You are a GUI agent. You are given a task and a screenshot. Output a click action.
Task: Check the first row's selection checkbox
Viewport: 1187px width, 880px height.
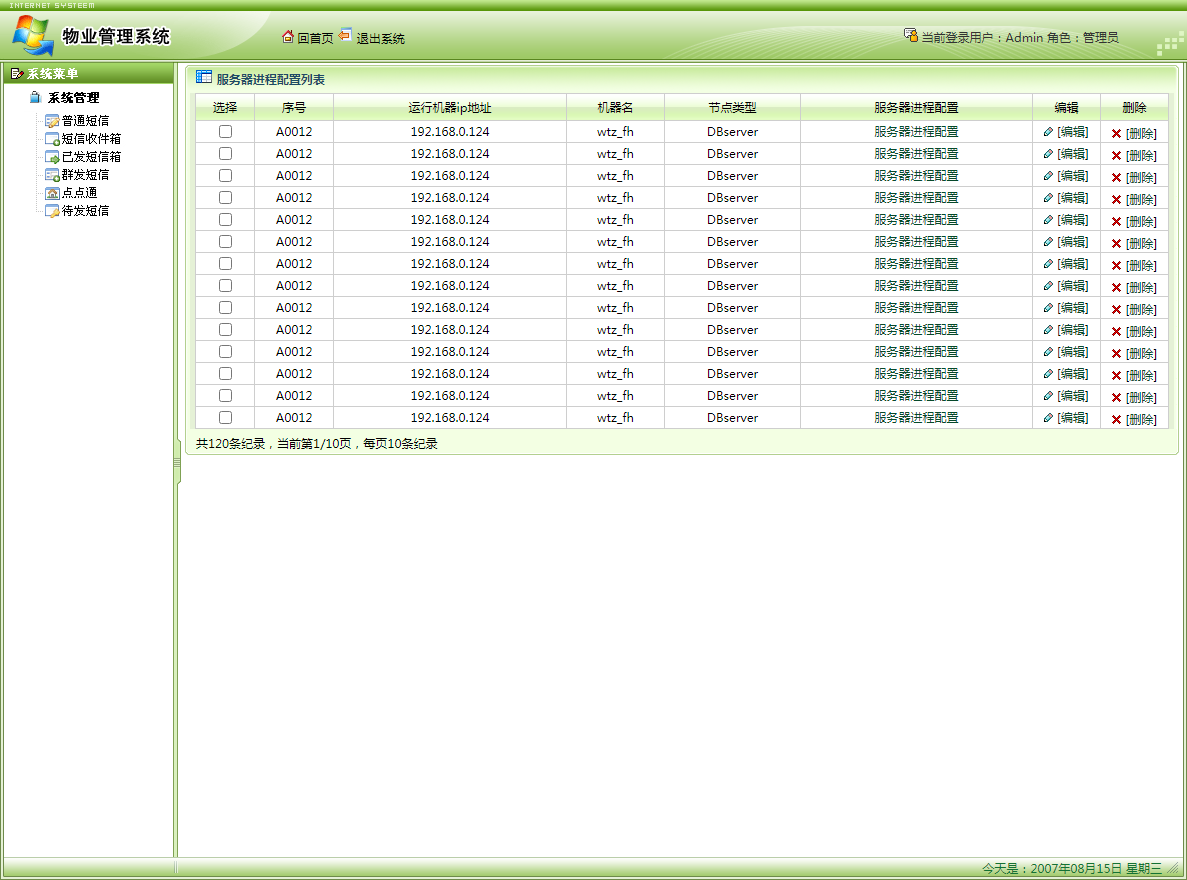coord(226,132)
